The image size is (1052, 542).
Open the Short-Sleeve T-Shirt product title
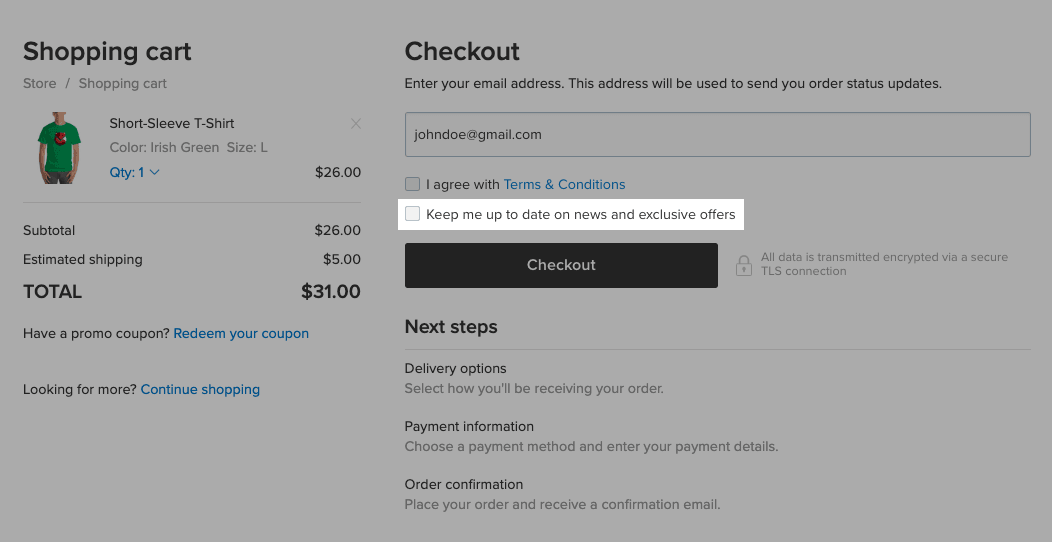(172, 123)
